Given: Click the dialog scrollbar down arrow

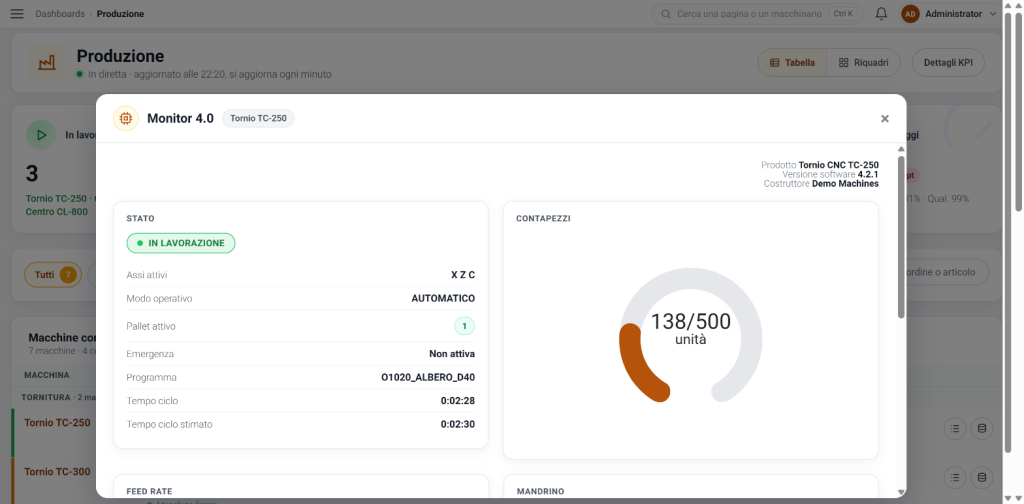Looking at the screenshot, I should pyautogui.click(x=901, y=492).
